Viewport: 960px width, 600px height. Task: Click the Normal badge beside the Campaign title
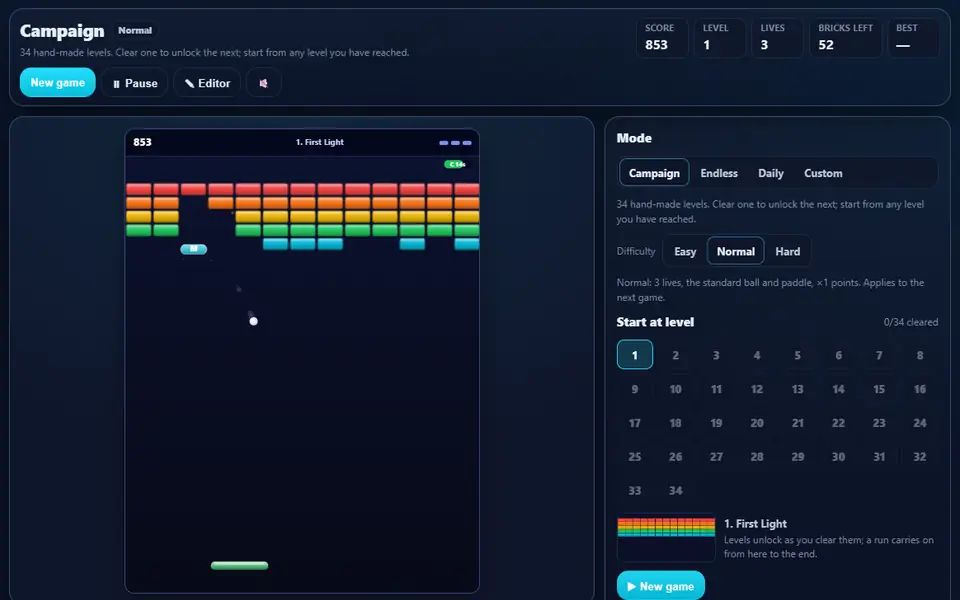135,30
